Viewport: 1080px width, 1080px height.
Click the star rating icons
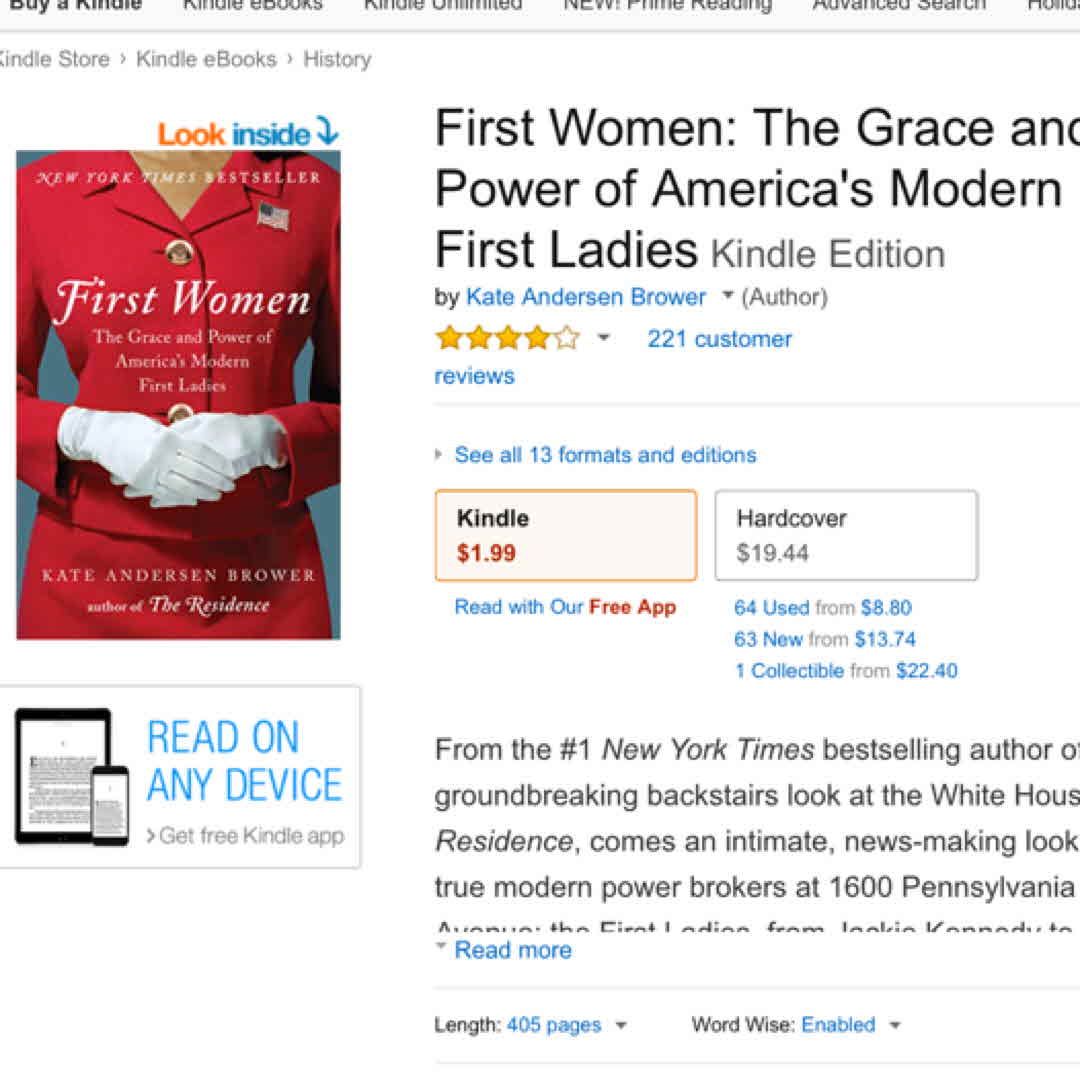[x=507, y=339]
